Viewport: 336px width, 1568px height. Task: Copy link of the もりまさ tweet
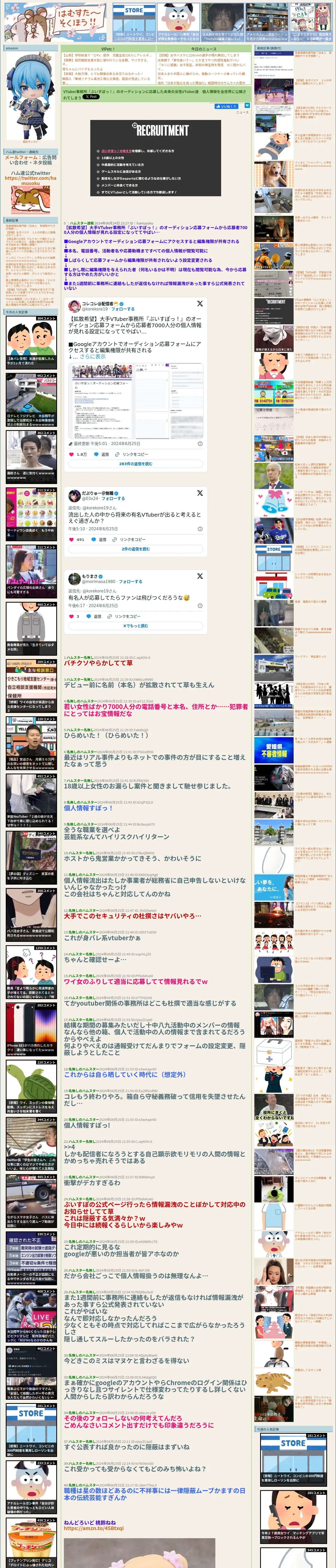point(124,616)
